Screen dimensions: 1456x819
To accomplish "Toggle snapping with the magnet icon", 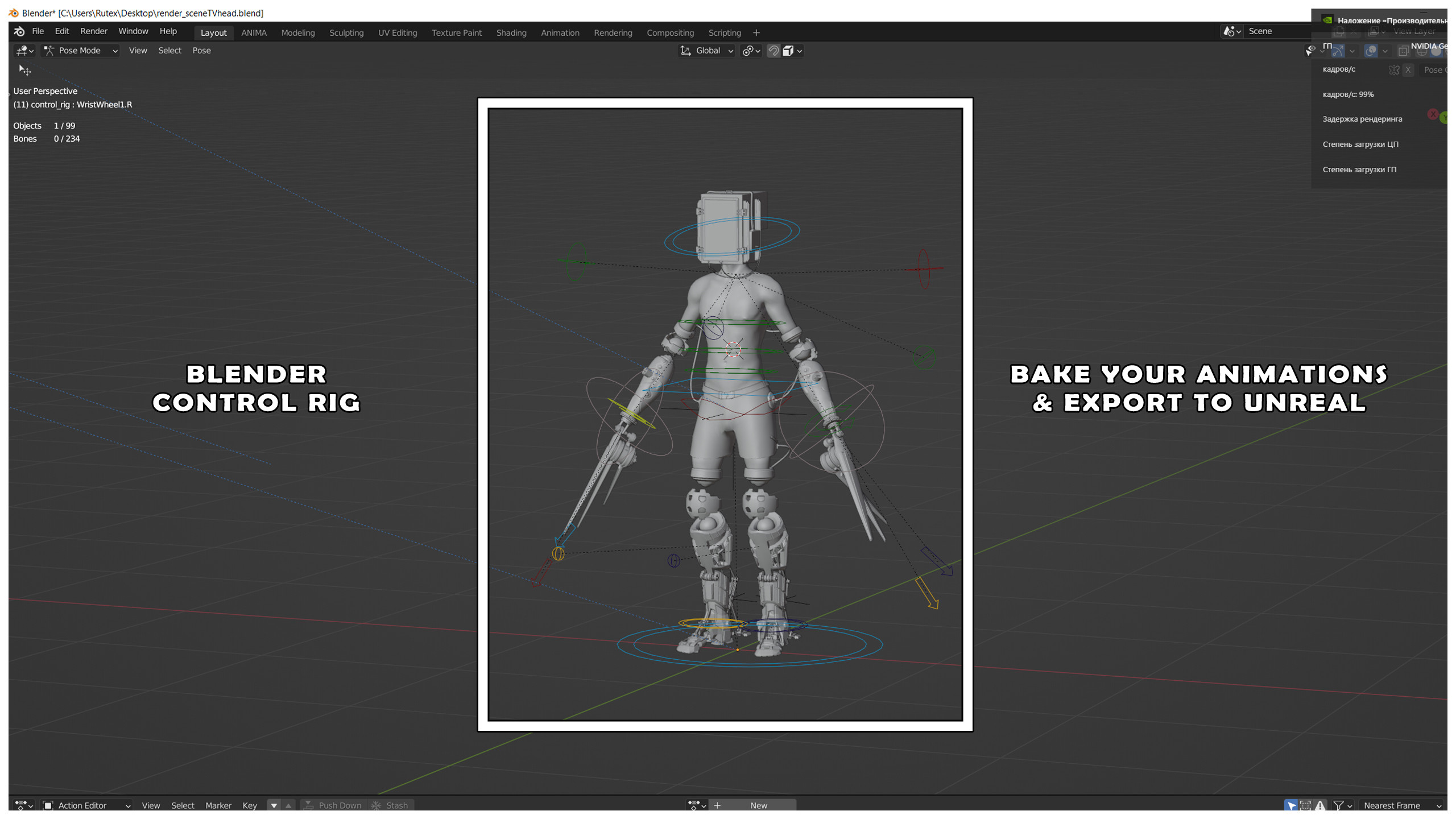I will 773,51.
